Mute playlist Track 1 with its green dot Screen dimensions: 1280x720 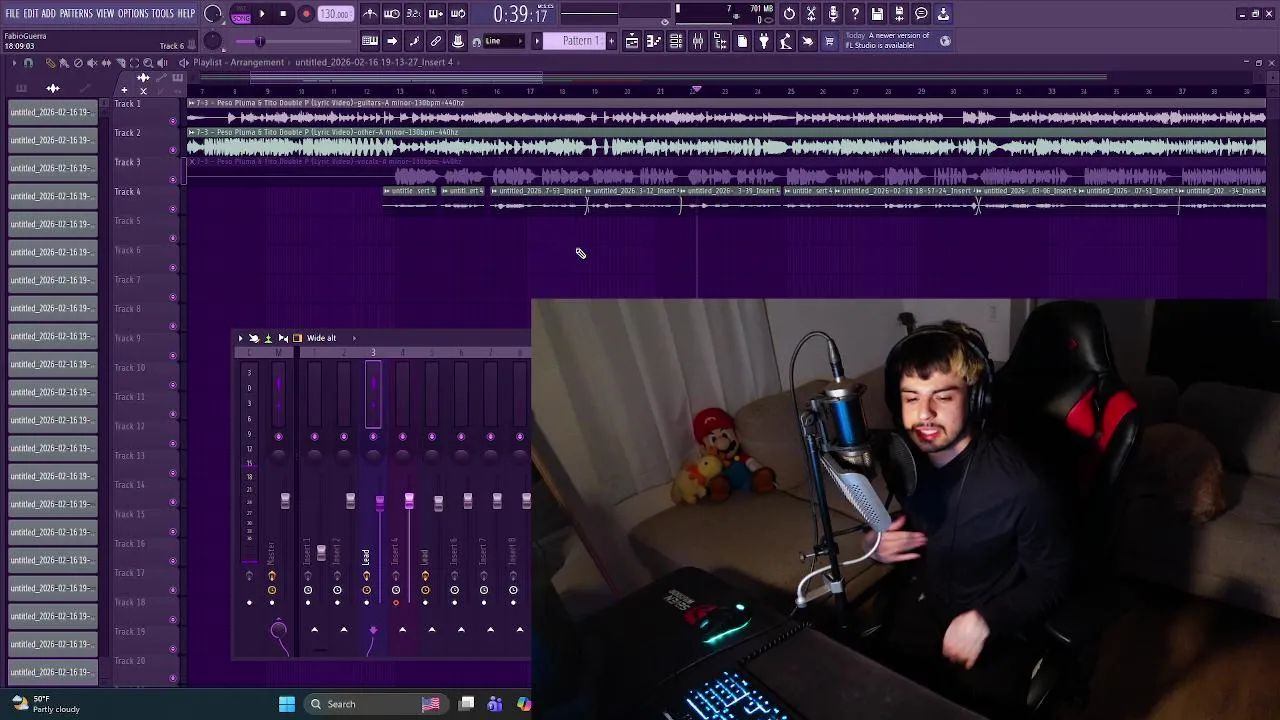coord(173,121)
